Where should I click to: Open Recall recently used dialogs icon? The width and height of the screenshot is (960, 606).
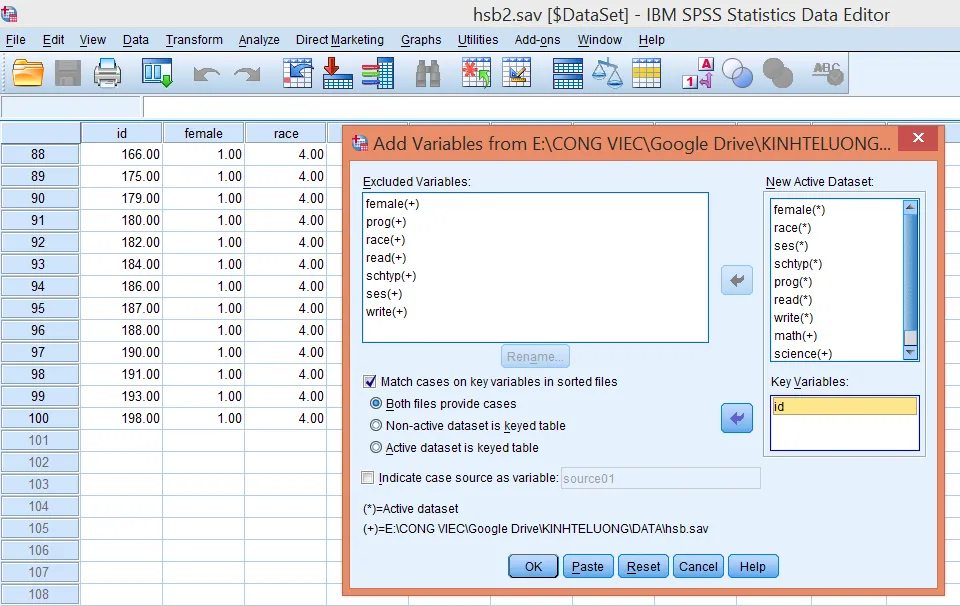pyautogui.click(x=157, y=73)
